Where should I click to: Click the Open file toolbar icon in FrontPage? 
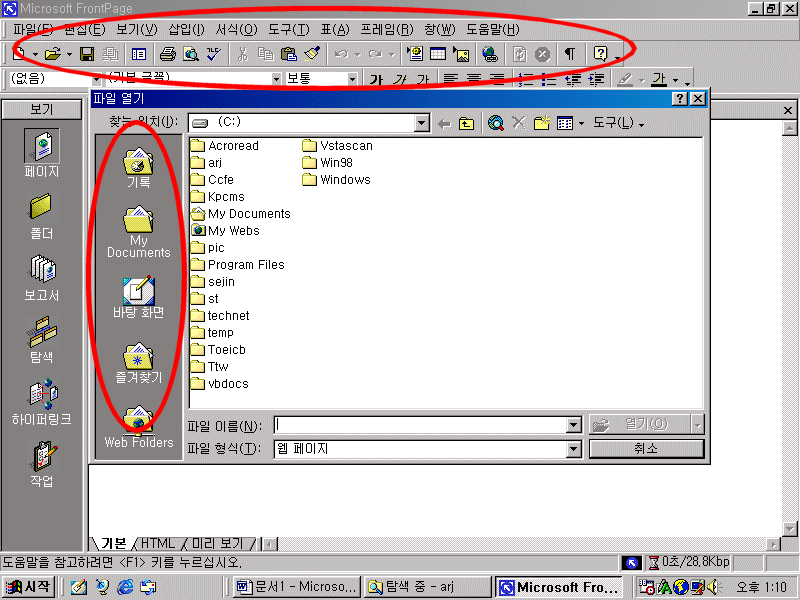52,54
